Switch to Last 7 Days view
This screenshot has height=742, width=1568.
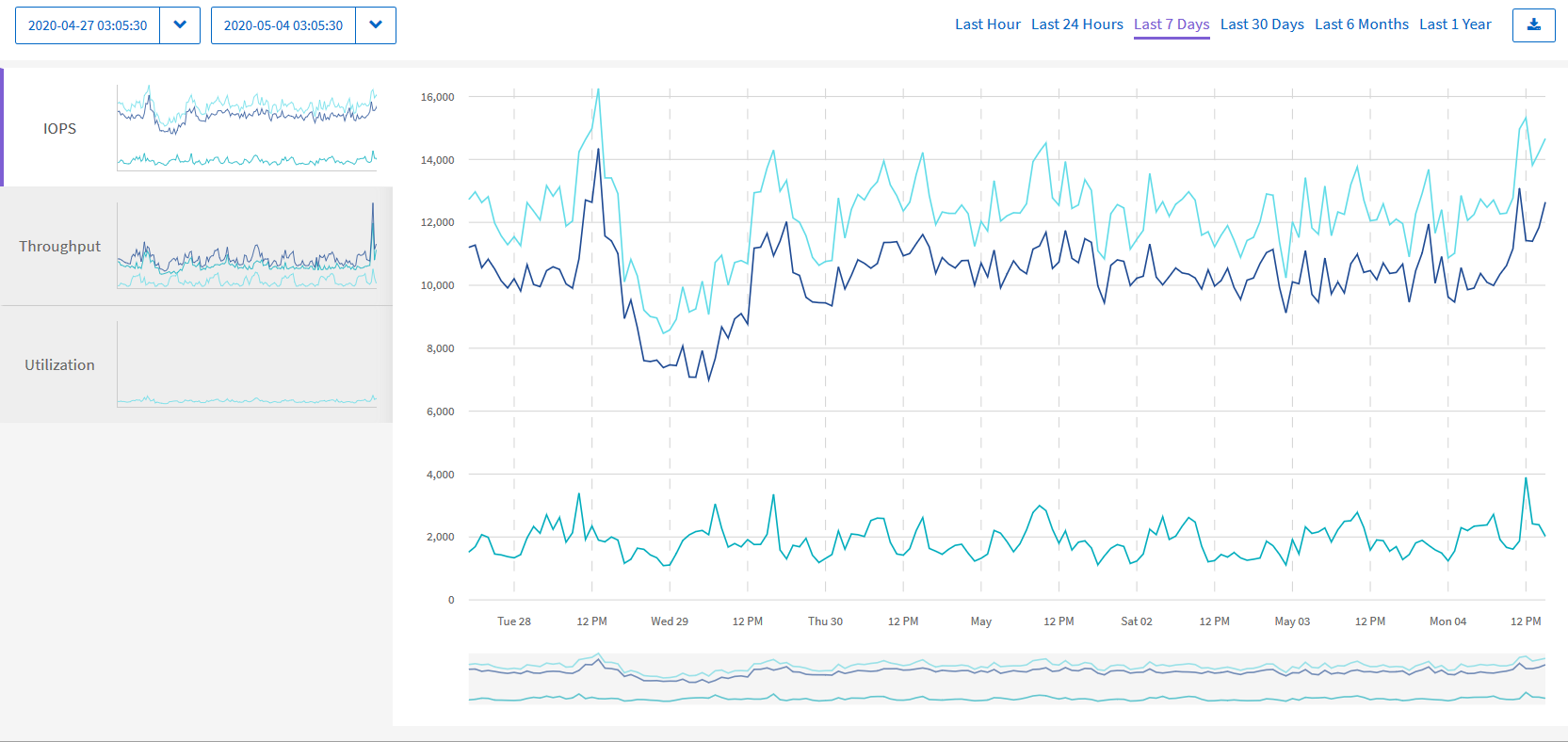tap(1171, 24)
